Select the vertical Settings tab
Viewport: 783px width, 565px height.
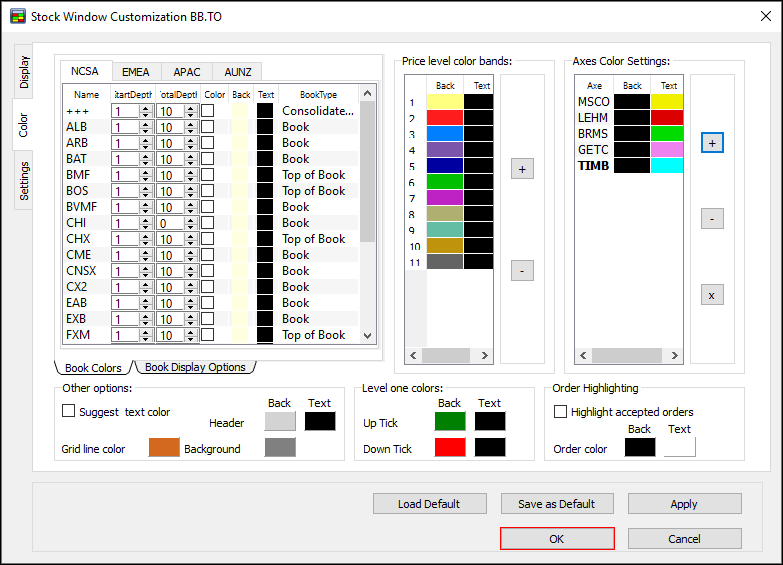(24, 180)
